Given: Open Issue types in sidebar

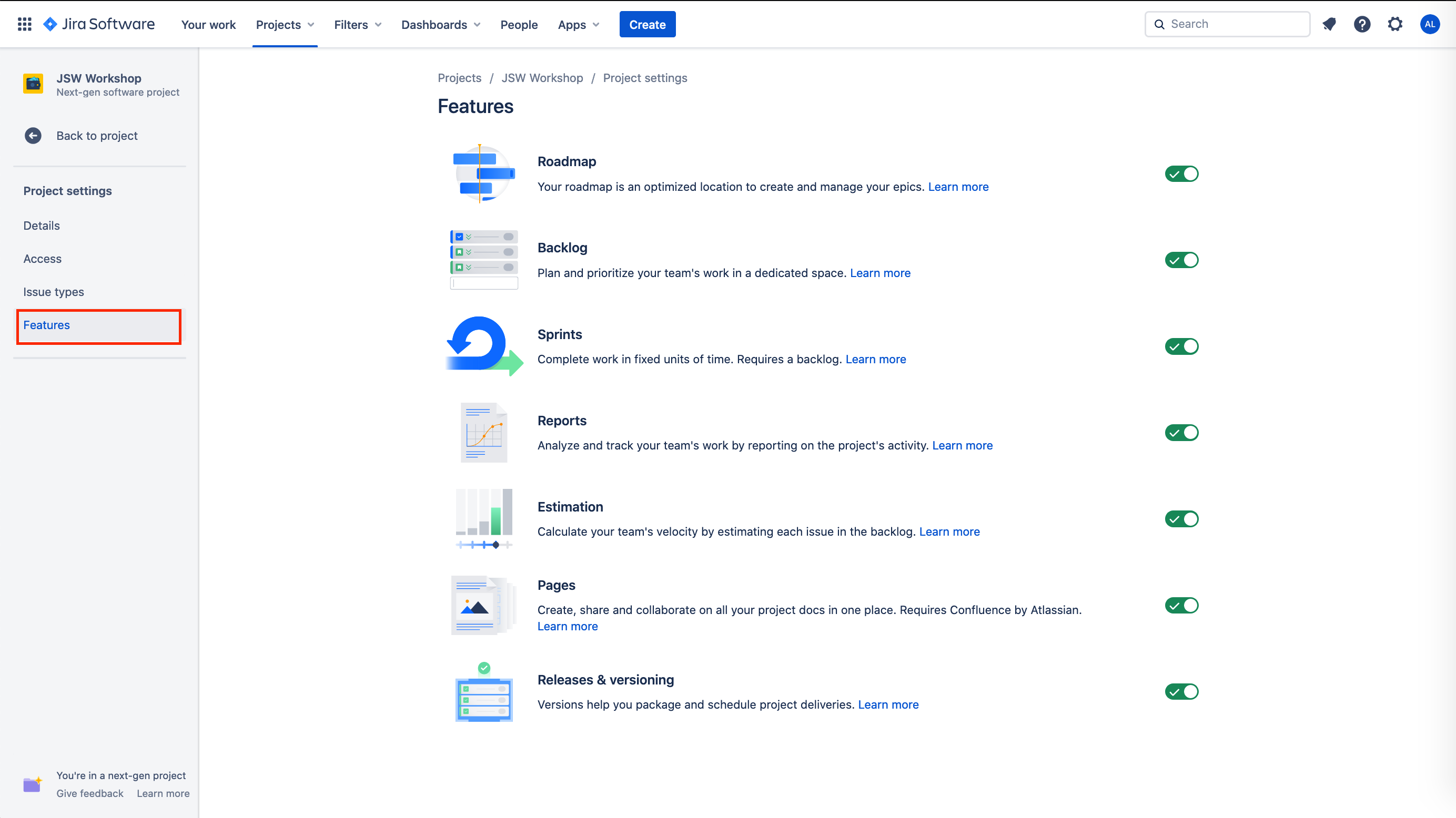Looking at the screenshot, I should [99, 292].
